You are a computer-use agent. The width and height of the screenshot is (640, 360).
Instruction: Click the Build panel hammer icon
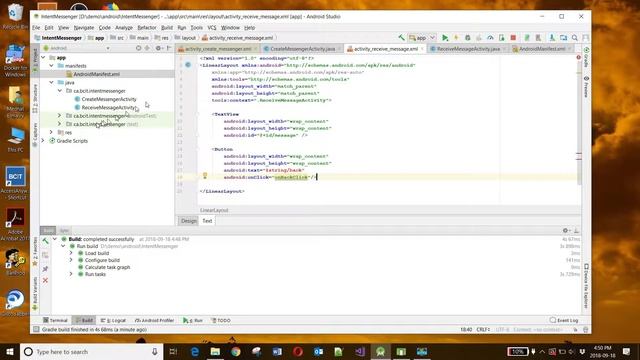click(x=45, y=241)
